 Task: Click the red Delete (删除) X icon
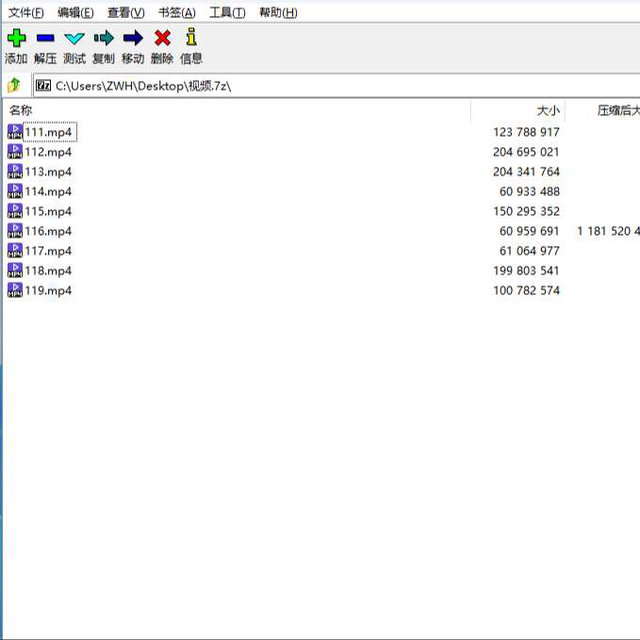pyautogui.click(x=162, y=38)
